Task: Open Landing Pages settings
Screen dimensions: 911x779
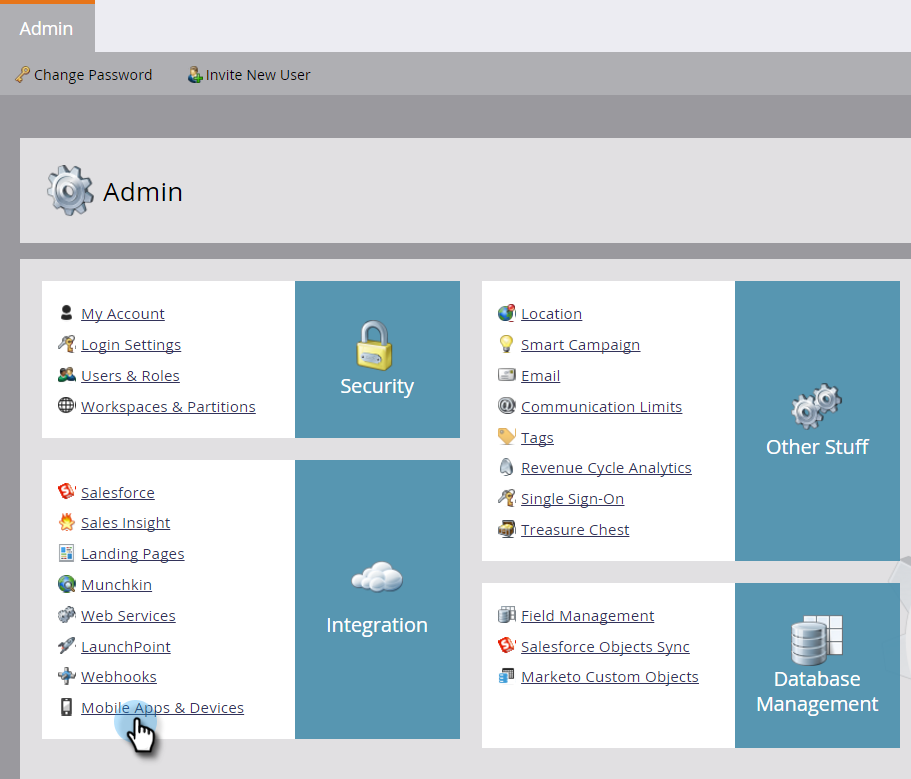Action: [132, 554]
